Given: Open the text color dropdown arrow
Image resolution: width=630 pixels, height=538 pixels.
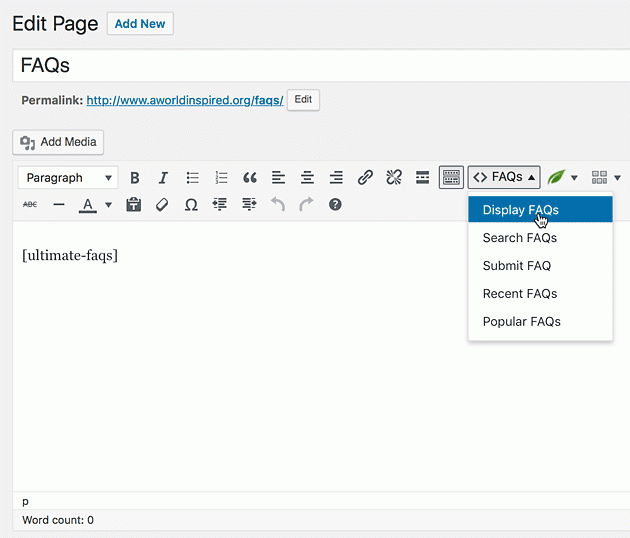Looking at the screenshot, I should pyautogui.click(x=108, y=205).
